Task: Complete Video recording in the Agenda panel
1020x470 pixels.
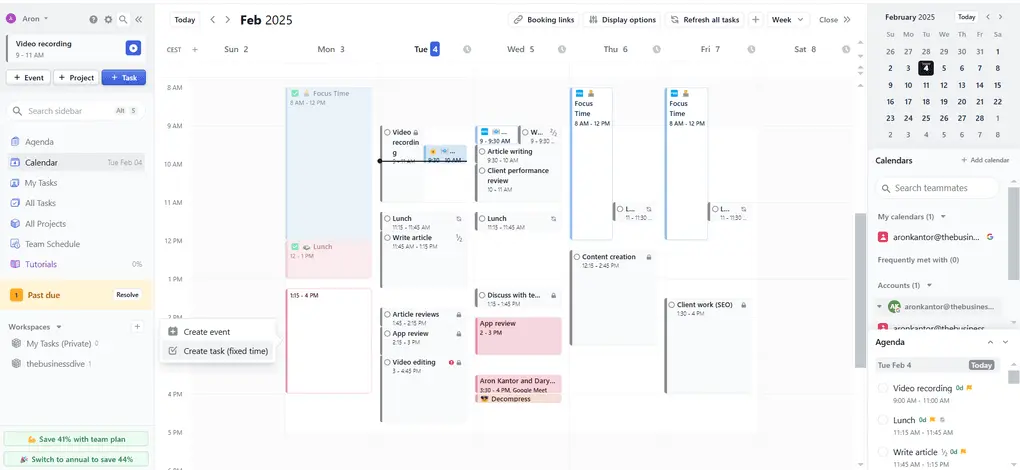Action: pos(883,388)
